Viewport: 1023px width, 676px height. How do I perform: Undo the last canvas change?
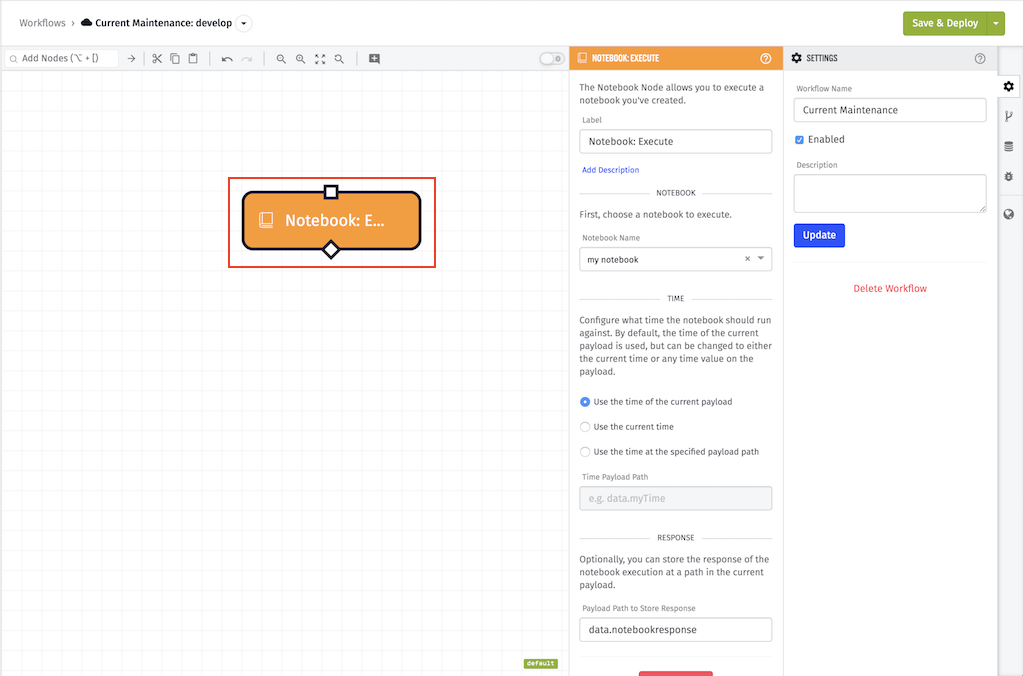[x=227, y=59]
